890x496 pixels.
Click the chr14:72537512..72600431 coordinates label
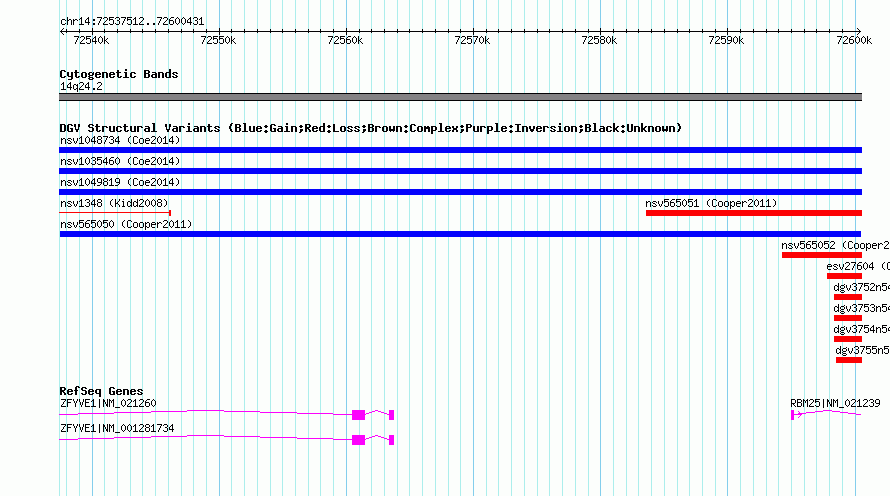(x=132, y=22)
